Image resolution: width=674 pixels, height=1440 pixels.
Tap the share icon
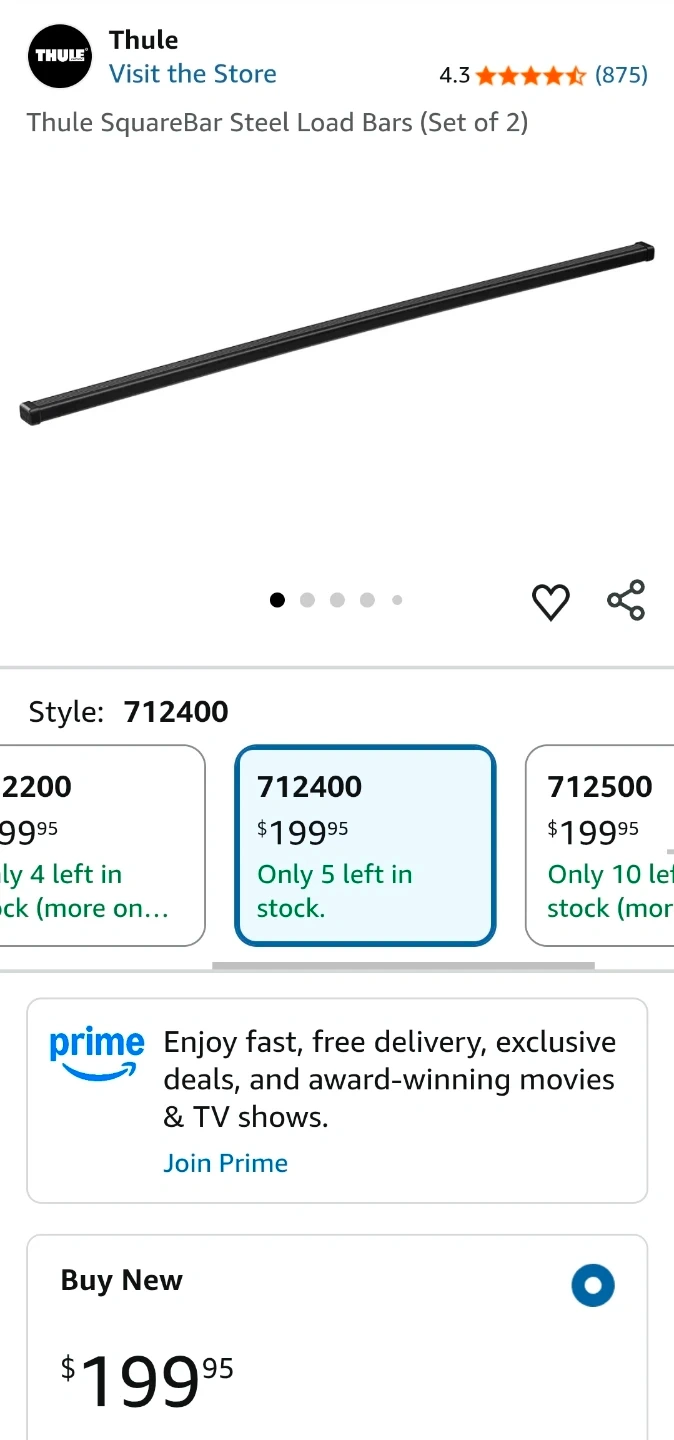coord(626,600)
